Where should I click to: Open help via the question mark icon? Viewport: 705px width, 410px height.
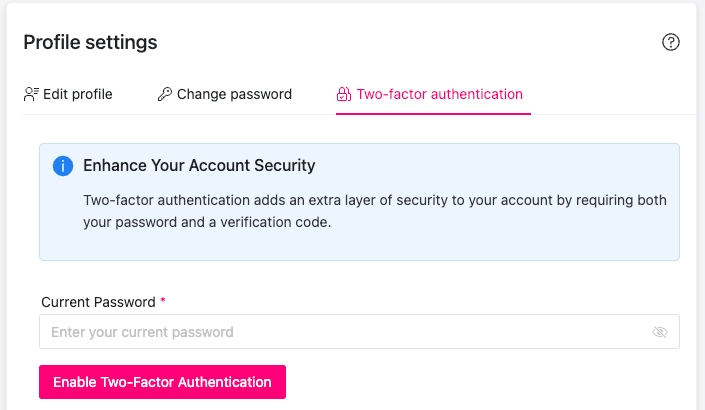671,42
